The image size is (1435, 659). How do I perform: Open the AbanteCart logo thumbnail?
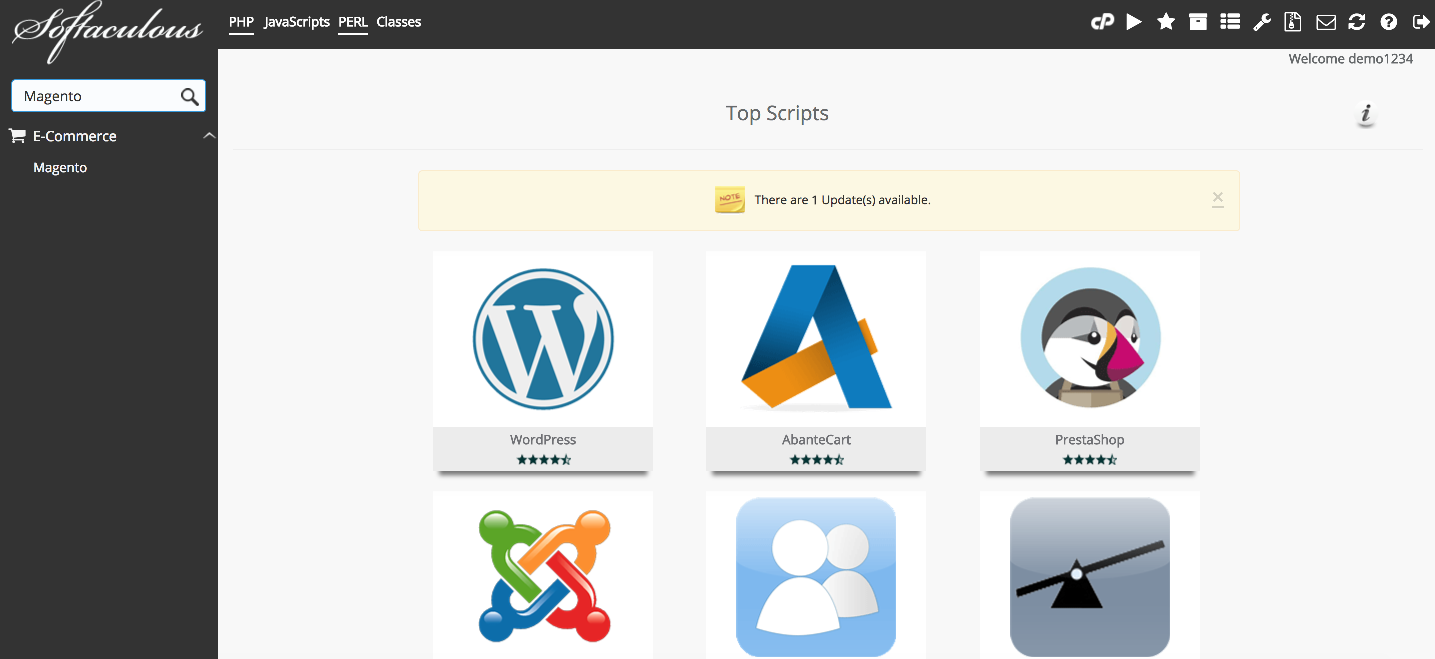pos(816,339)
